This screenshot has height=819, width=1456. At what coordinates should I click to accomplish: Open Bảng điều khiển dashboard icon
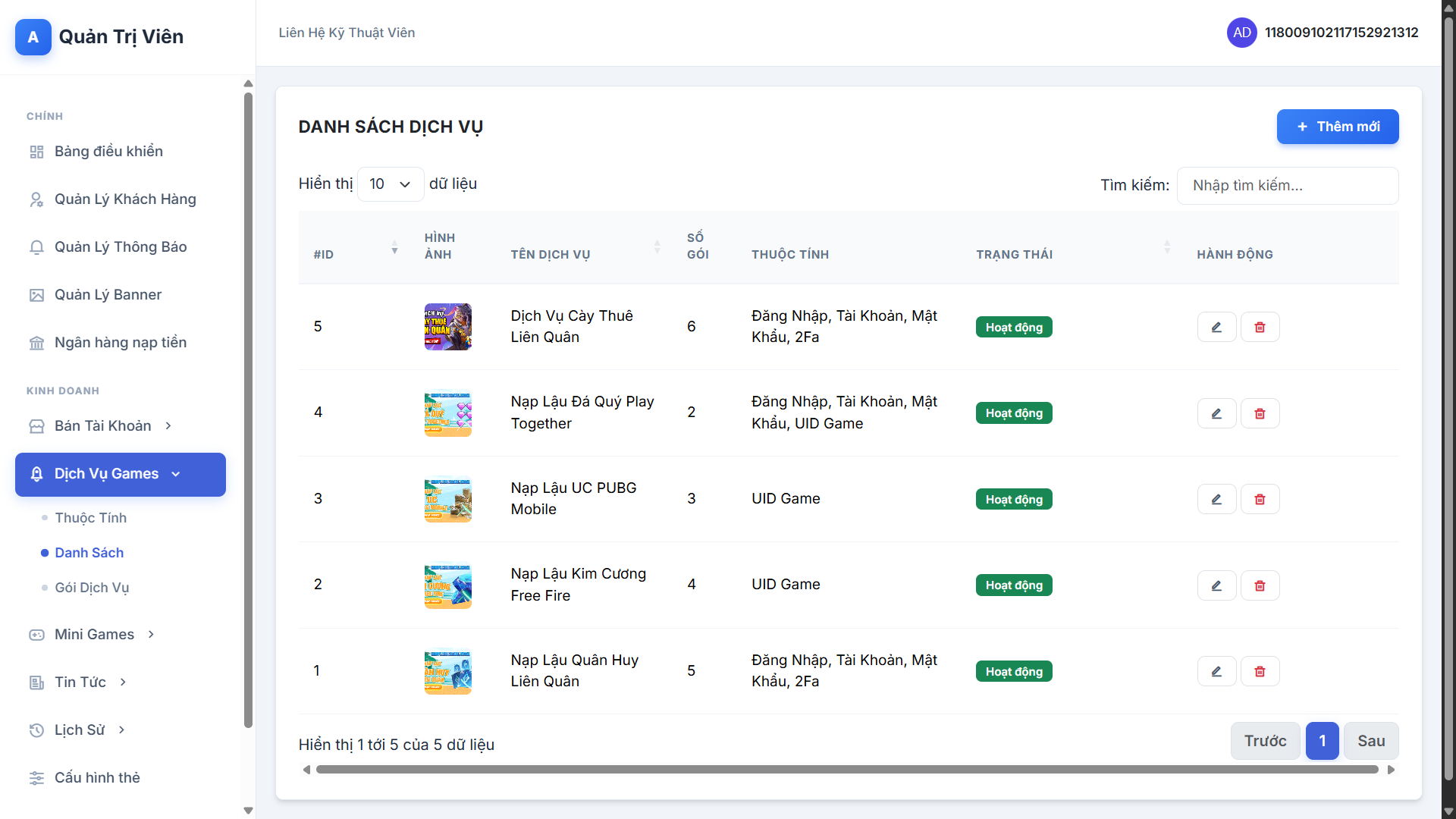coord(36,152)
